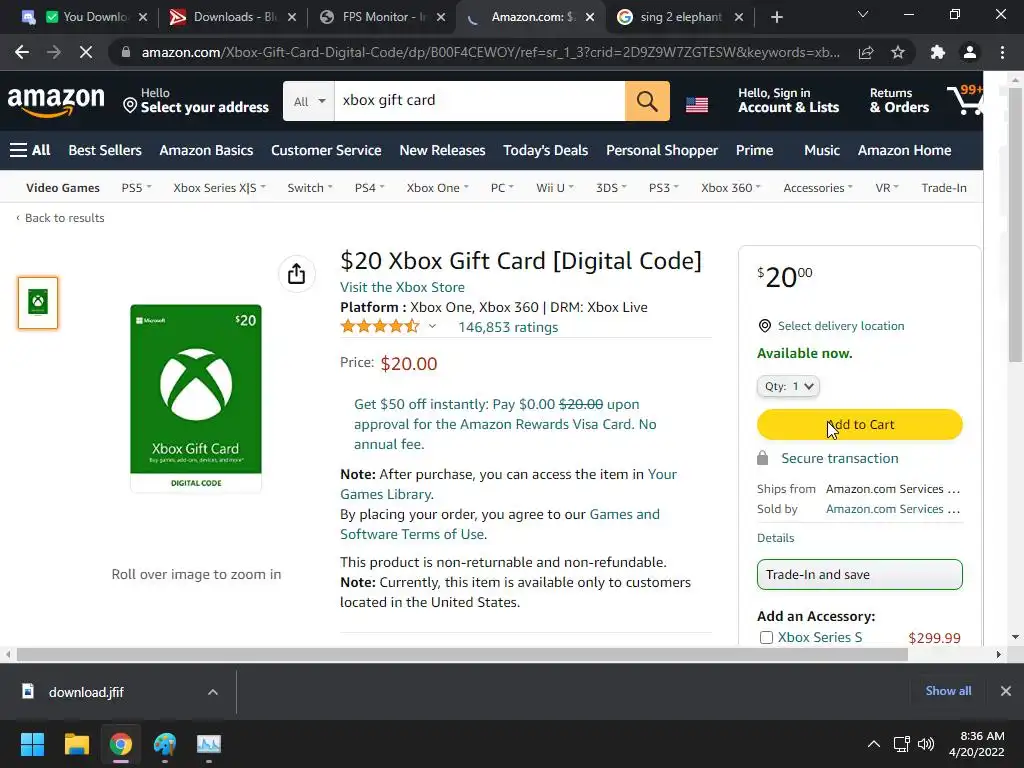Open Chrome extensions puzzle icon

(x=938, y=52)
